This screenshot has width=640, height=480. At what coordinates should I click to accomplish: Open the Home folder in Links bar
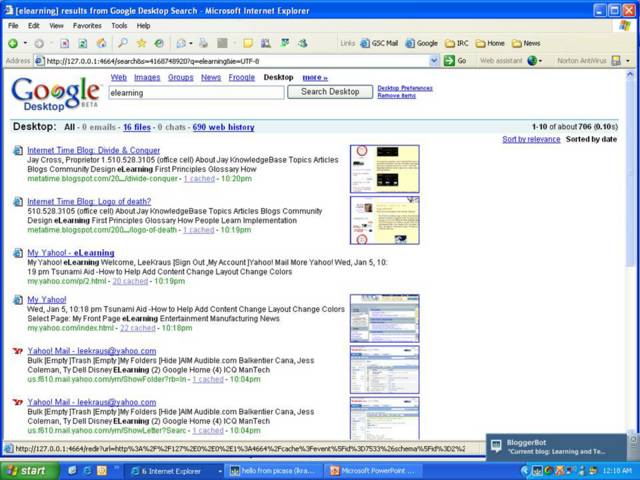click(490, 43)
